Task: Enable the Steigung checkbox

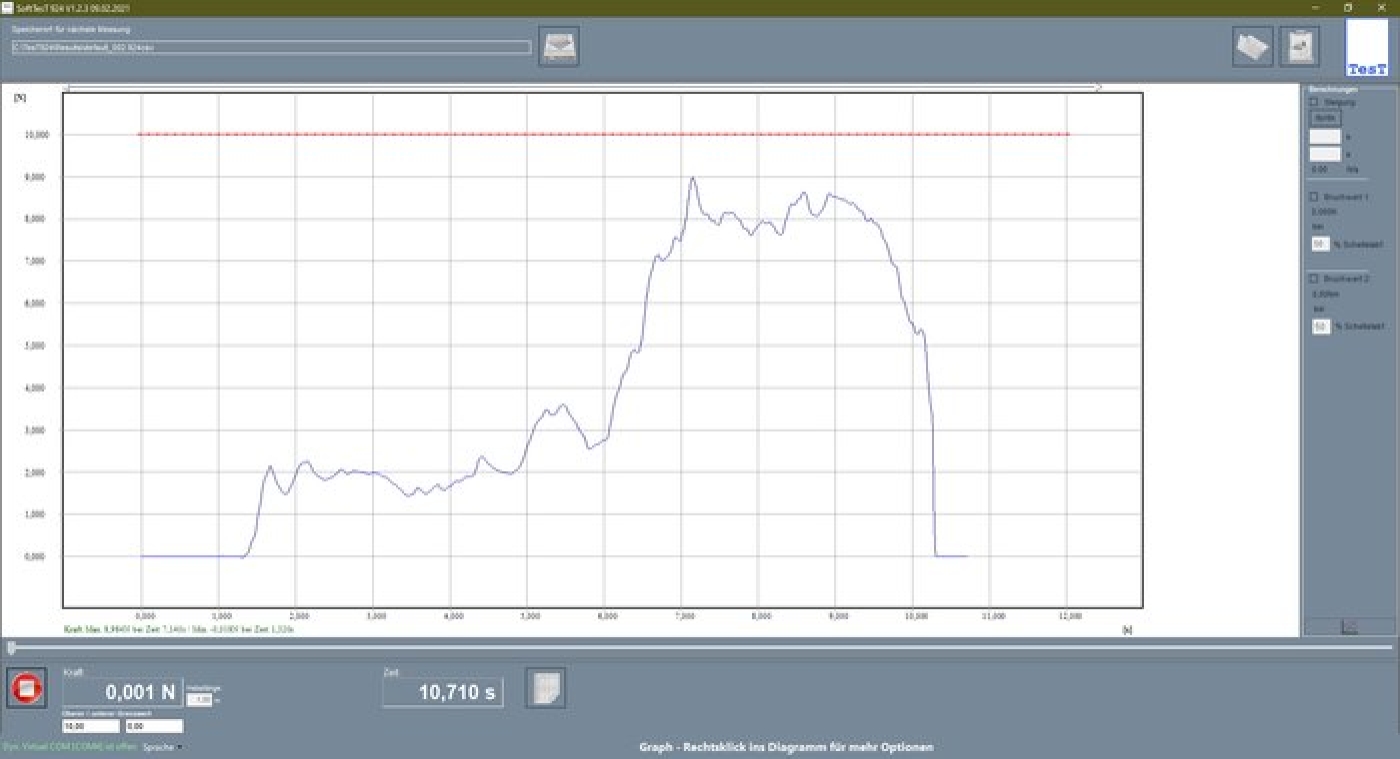Action: click(x=1314, y=102)
